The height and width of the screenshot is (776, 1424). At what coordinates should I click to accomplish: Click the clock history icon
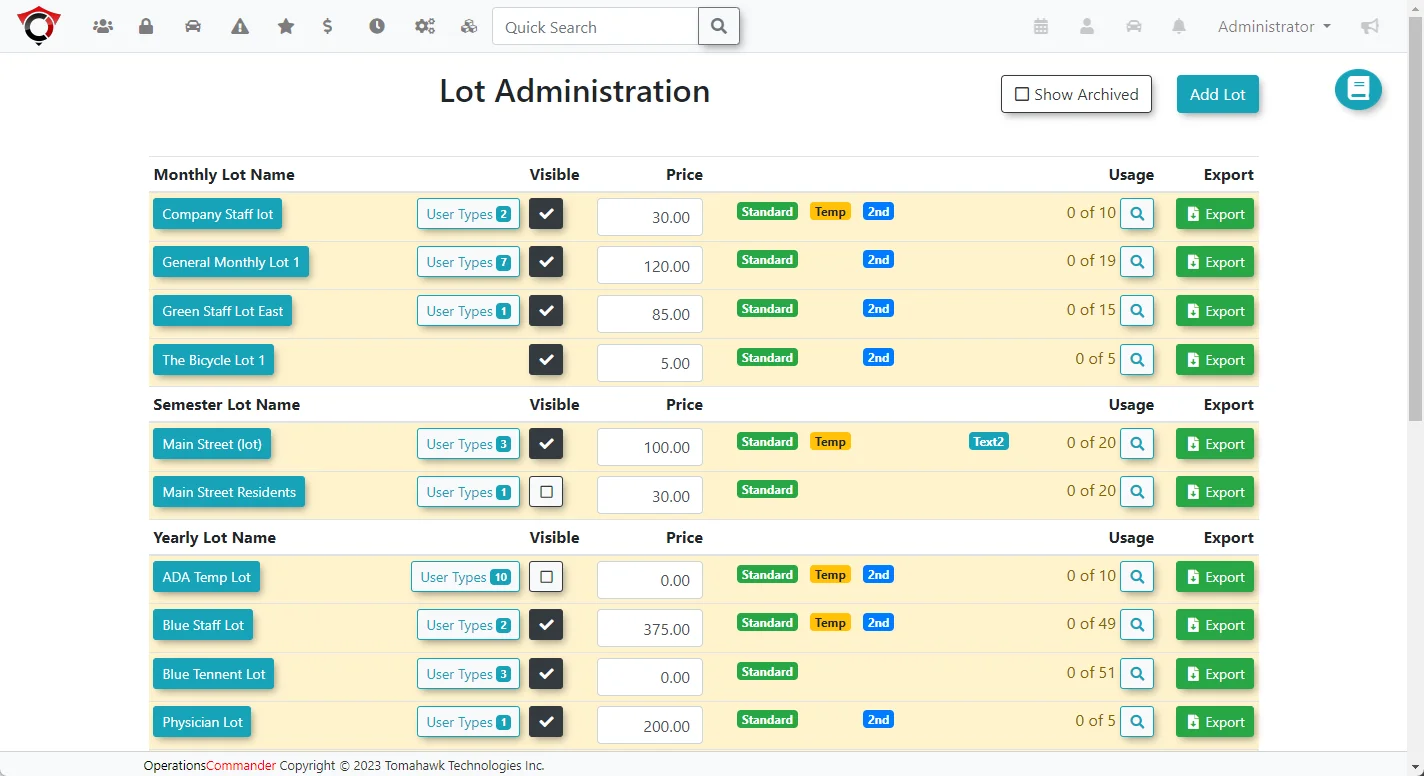click(x=377, y=26)
